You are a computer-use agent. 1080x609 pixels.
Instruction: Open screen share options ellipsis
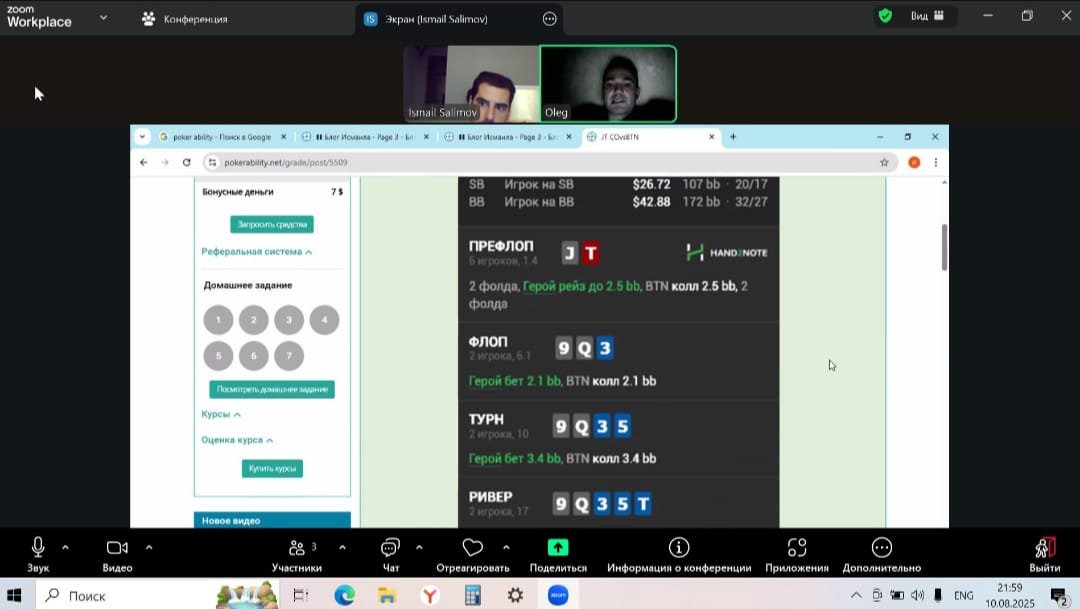(x=550, y=19)
